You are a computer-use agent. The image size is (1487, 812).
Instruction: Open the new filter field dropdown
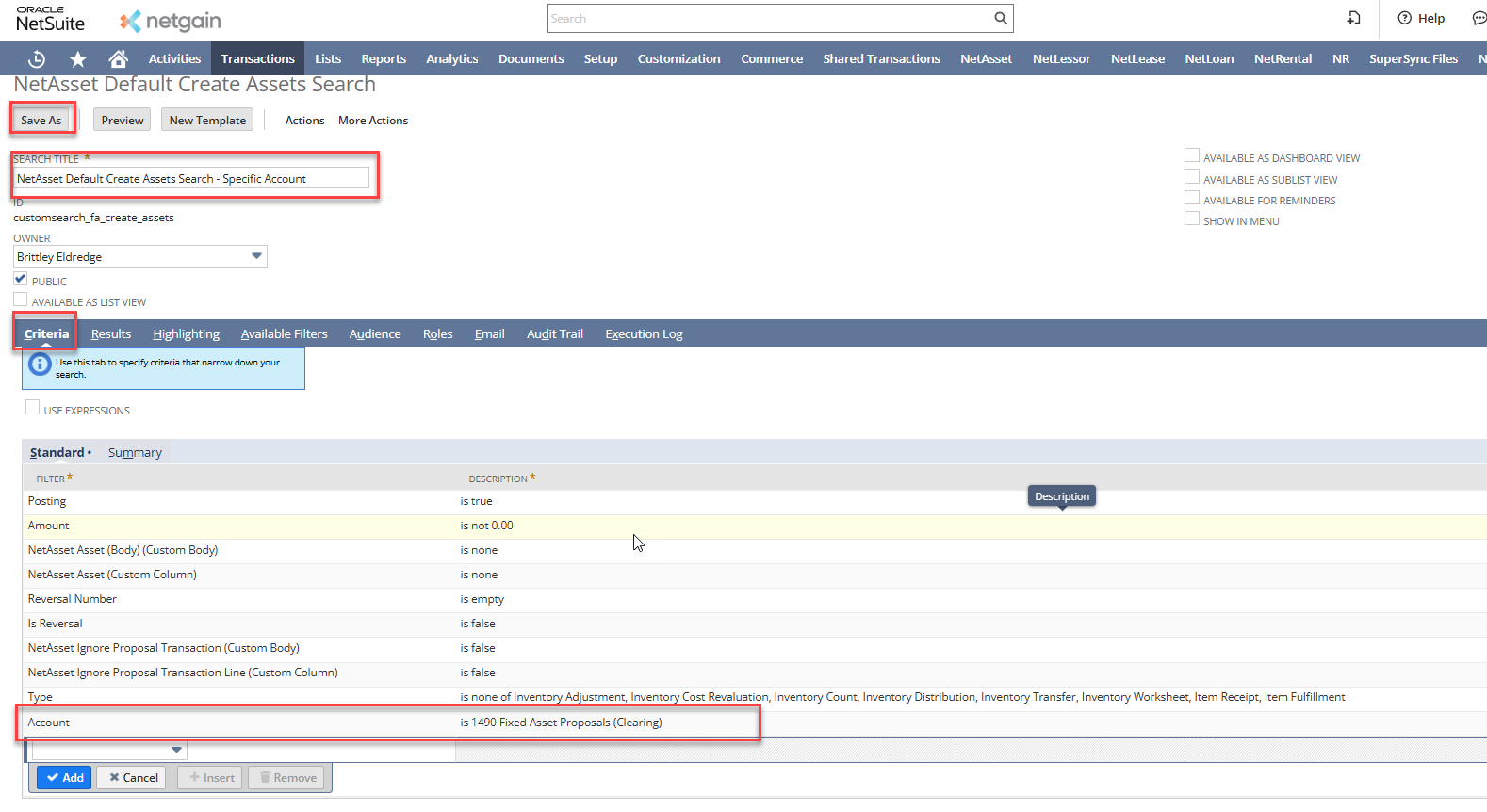(x=176, y=750)
